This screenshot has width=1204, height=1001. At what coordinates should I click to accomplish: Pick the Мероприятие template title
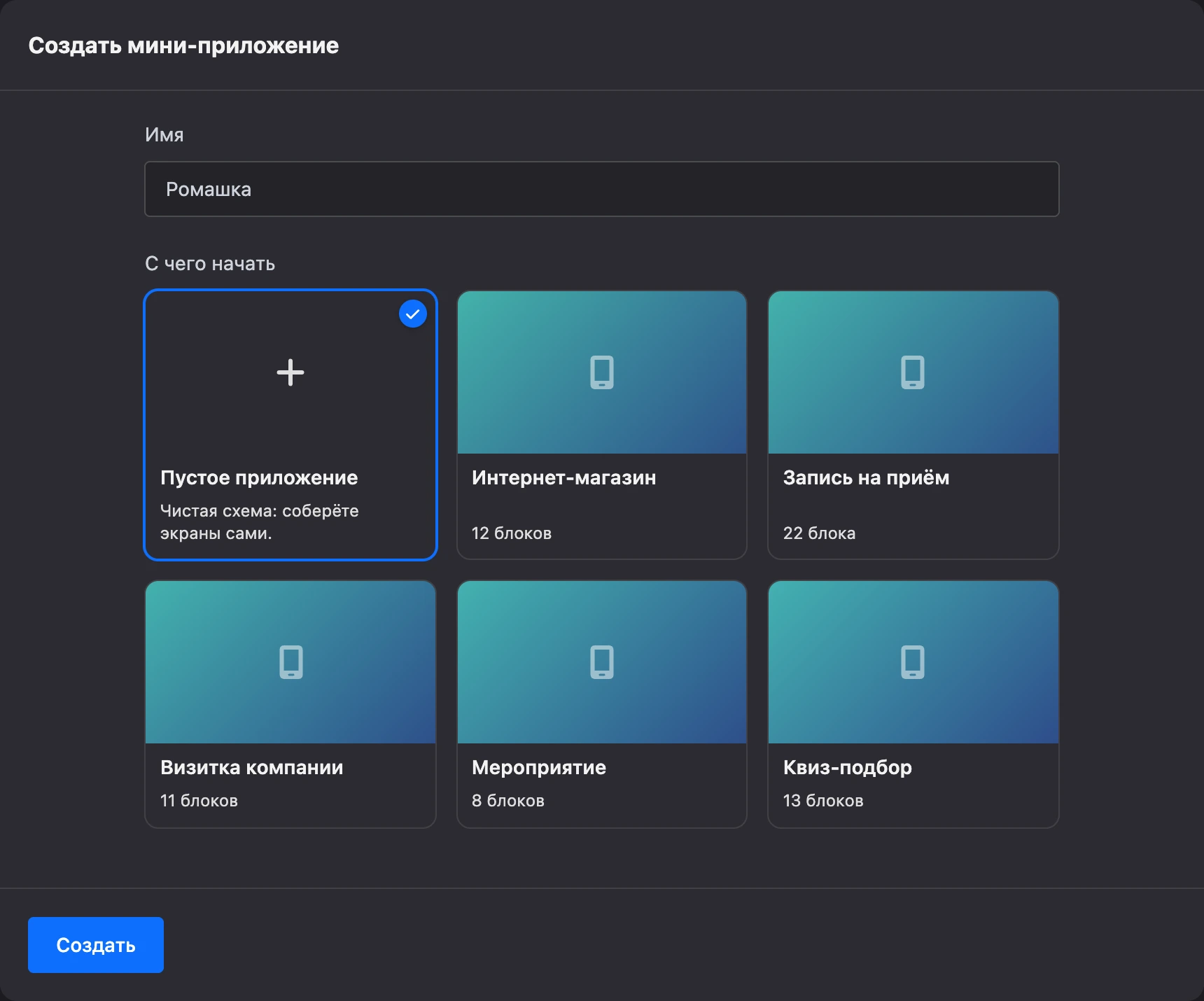coord(539,768)
